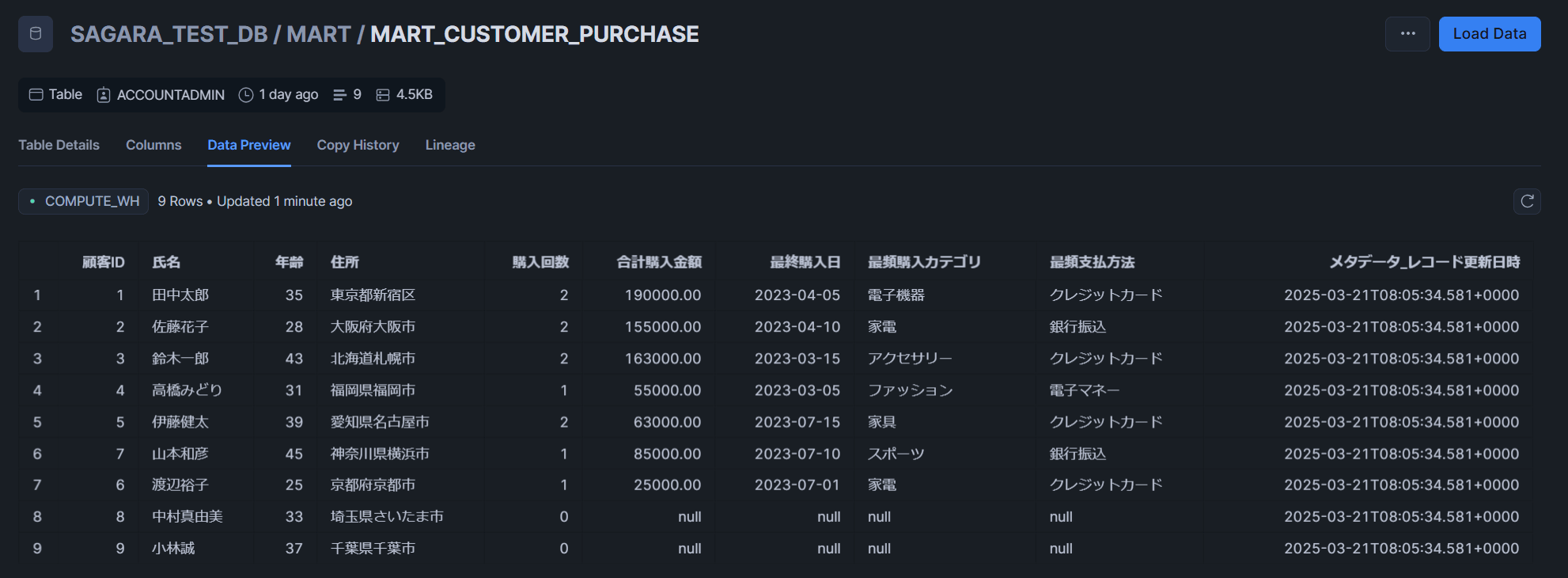This screenshot has width=1568, height=578.
Task: Switch to the Copy History tab
Action: pyautogui.click(x=358, y=145)
